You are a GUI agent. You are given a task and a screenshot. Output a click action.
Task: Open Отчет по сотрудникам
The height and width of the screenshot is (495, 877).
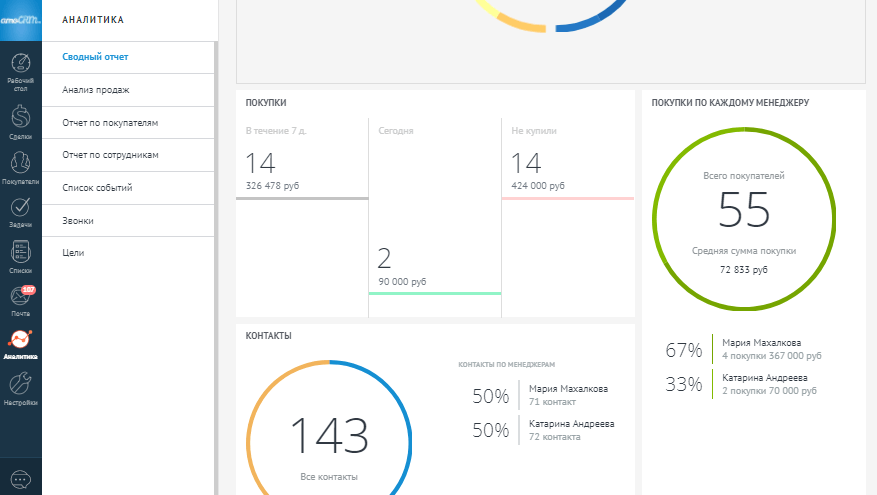[110, 155]
